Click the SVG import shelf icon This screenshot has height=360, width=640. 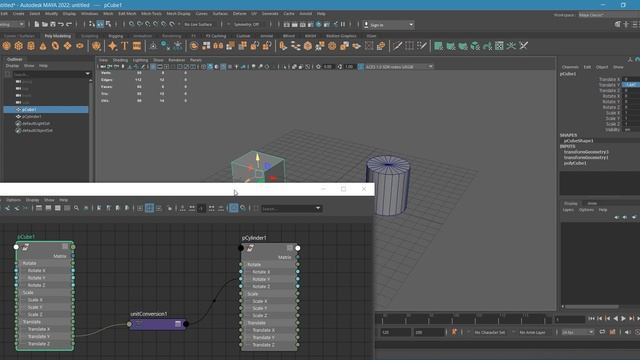click(x=137, y=46)
